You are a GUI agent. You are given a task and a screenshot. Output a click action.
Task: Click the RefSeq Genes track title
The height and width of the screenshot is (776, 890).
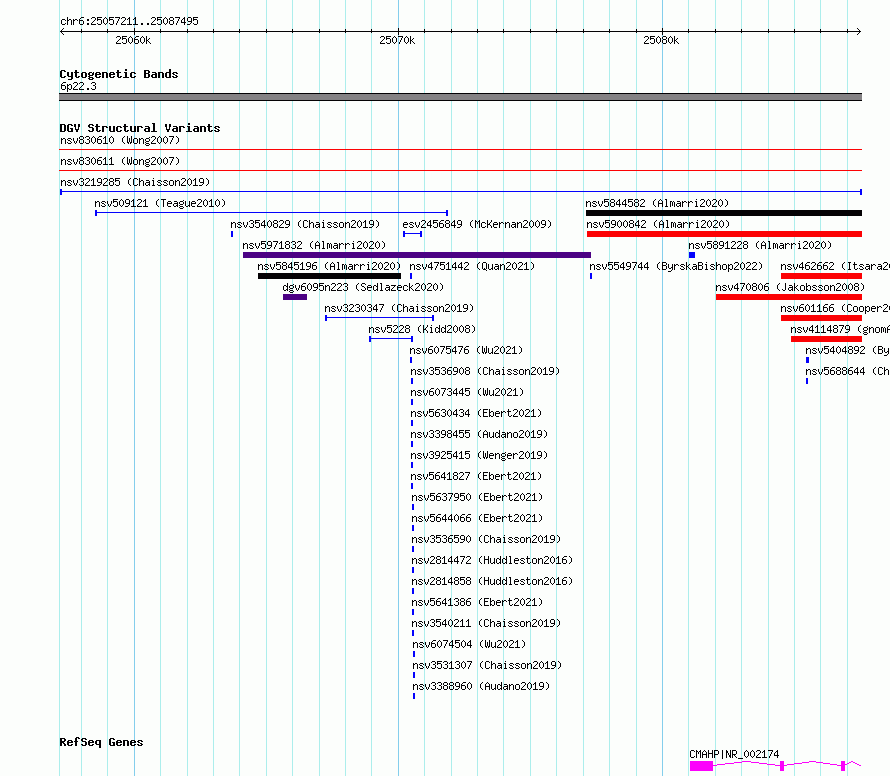(x=101, y=743)
